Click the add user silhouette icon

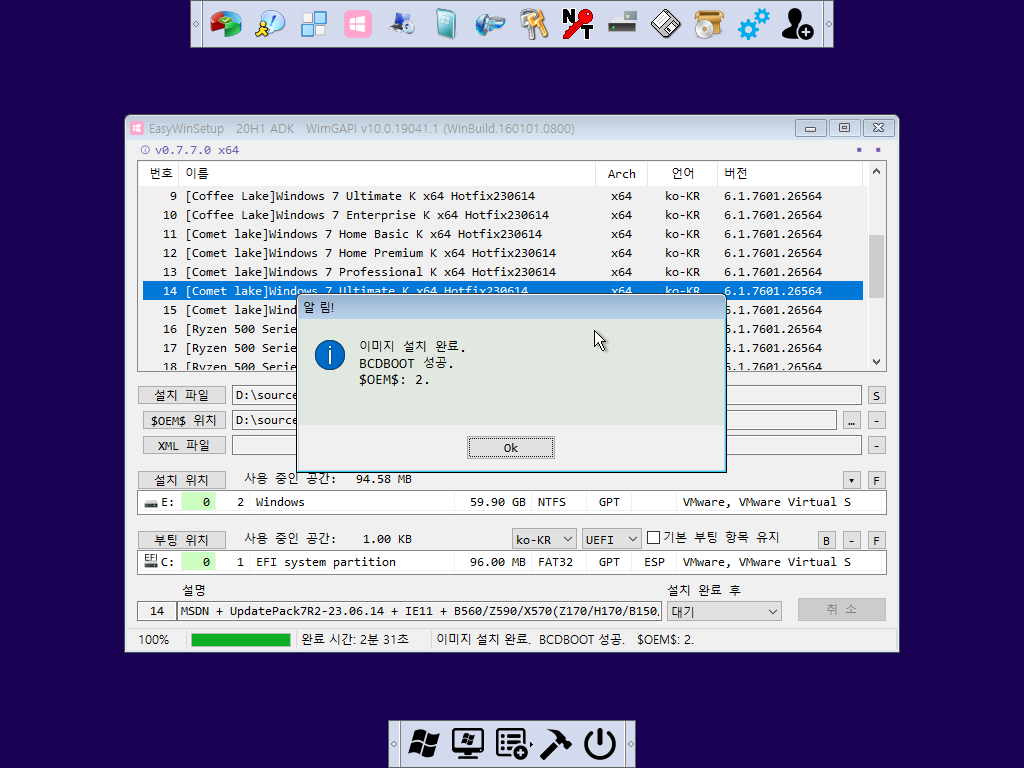click(797, 24)
